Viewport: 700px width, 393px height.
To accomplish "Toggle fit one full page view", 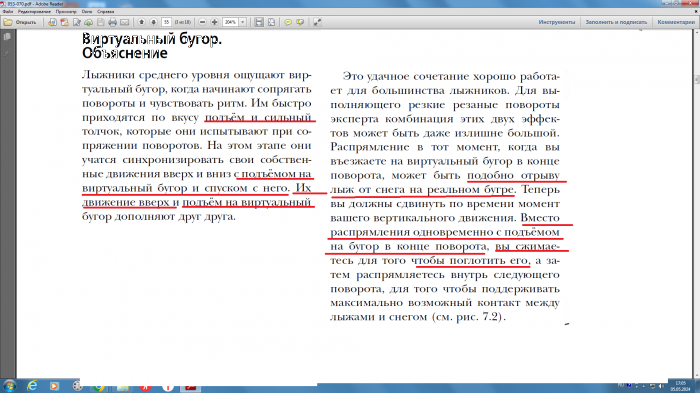I will (271, 22).
